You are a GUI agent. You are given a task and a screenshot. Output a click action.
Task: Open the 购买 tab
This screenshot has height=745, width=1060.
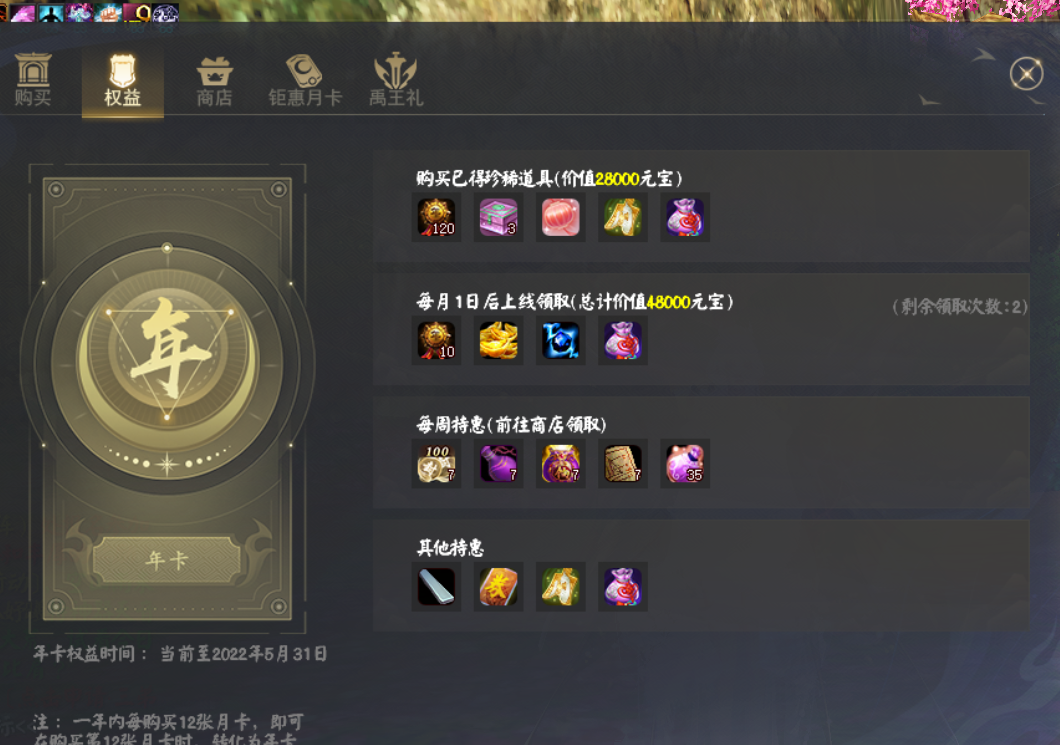[33, 80]
